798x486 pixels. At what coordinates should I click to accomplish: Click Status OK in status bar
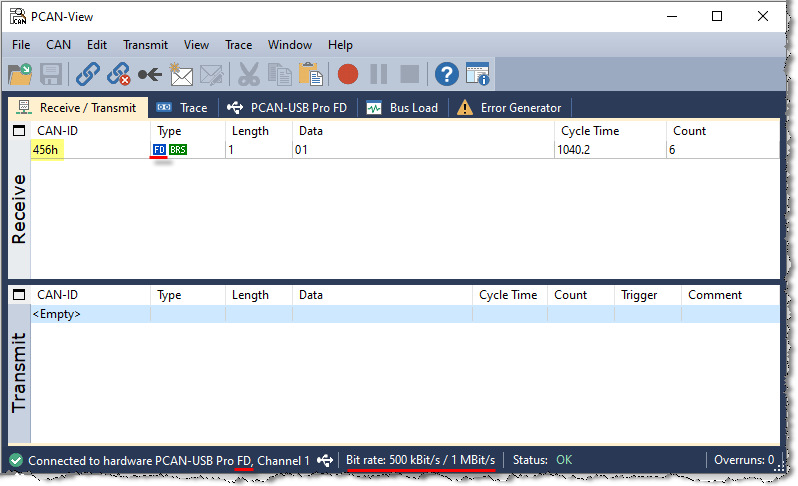pos(543,460)
